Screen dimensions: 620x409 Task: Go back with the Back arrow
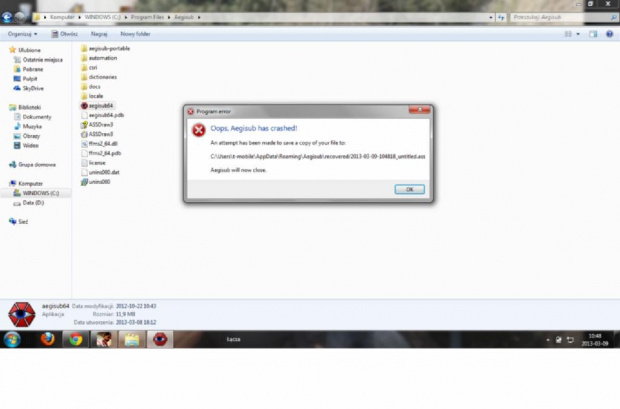click(7, 17)
